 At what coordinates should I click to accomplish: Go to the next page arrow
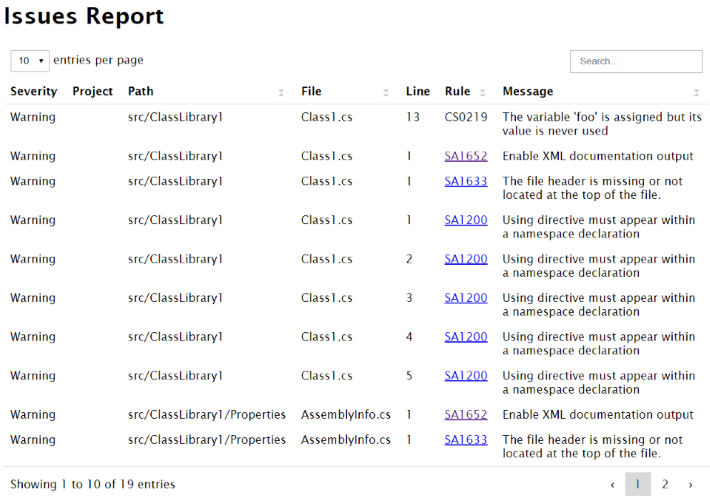pos(690,484)
